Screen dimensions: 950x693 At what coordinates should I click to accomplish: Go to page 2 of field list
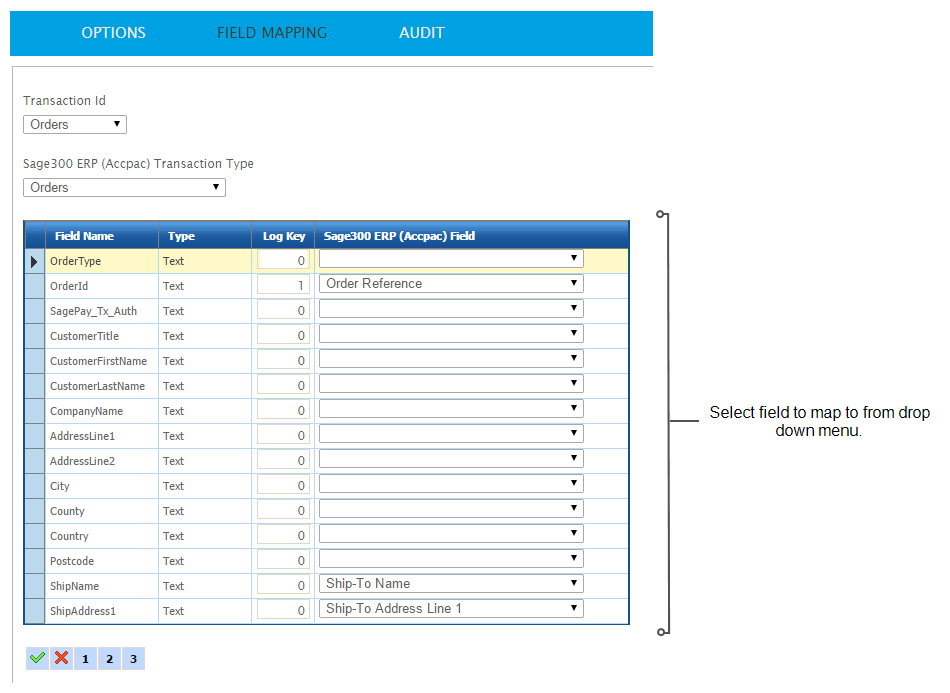[109, 658]
